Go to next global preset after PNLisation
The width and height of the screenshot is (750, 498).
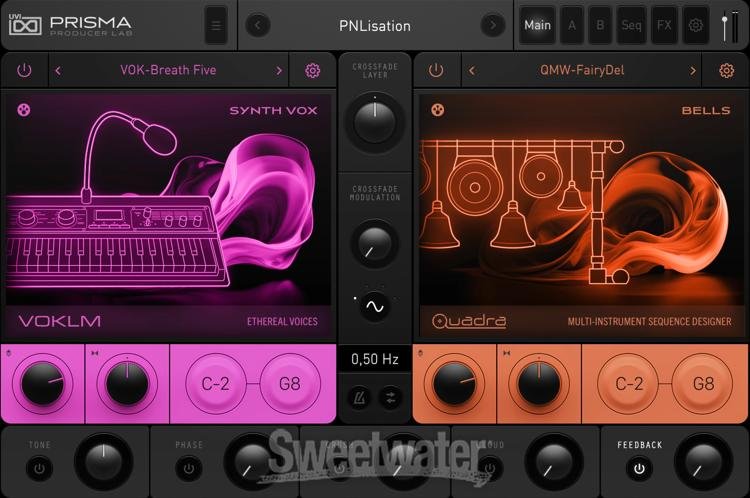coord(492,25)
